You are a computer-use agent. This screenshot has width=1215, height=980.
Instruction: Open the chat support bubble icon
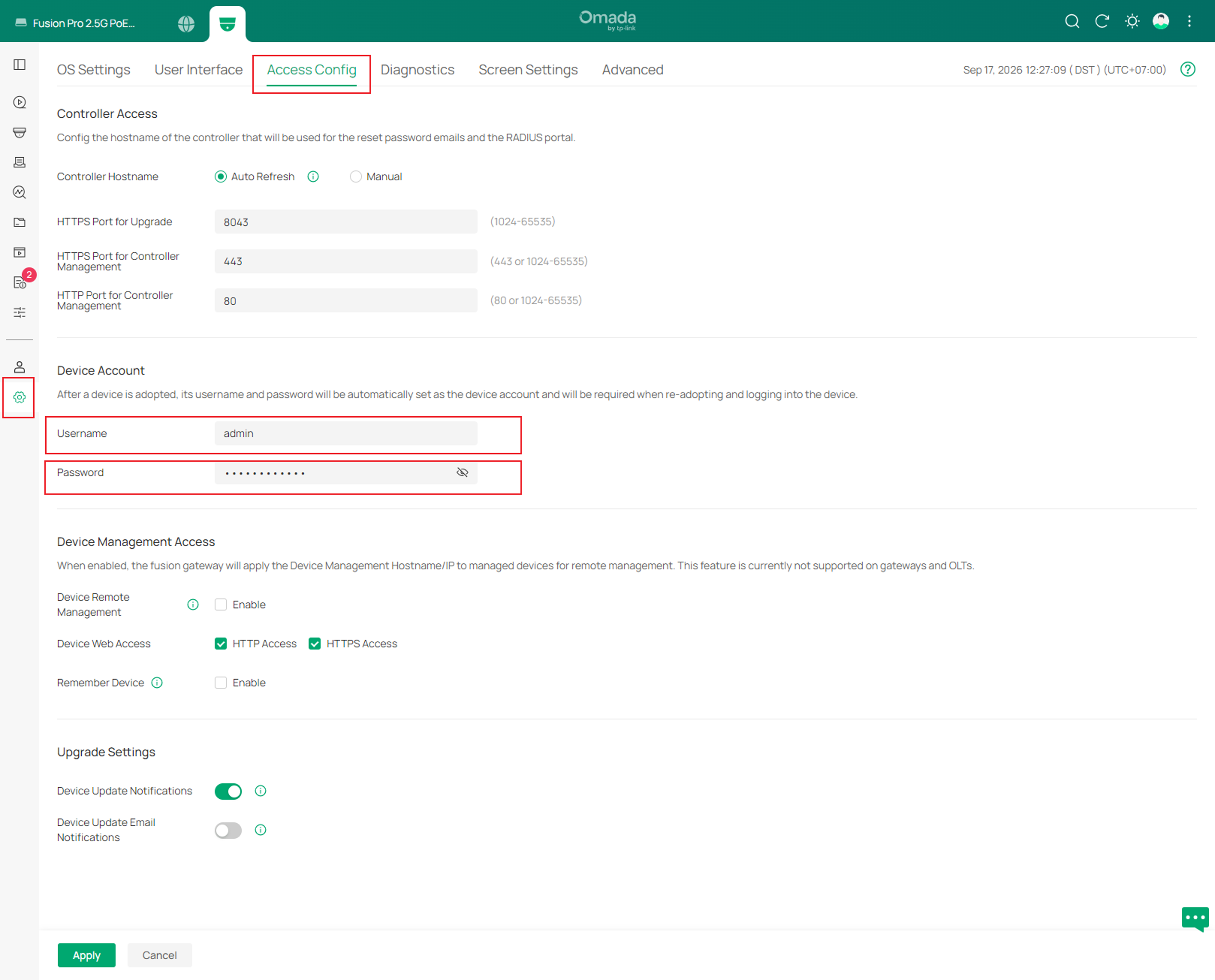point(1195,918)
